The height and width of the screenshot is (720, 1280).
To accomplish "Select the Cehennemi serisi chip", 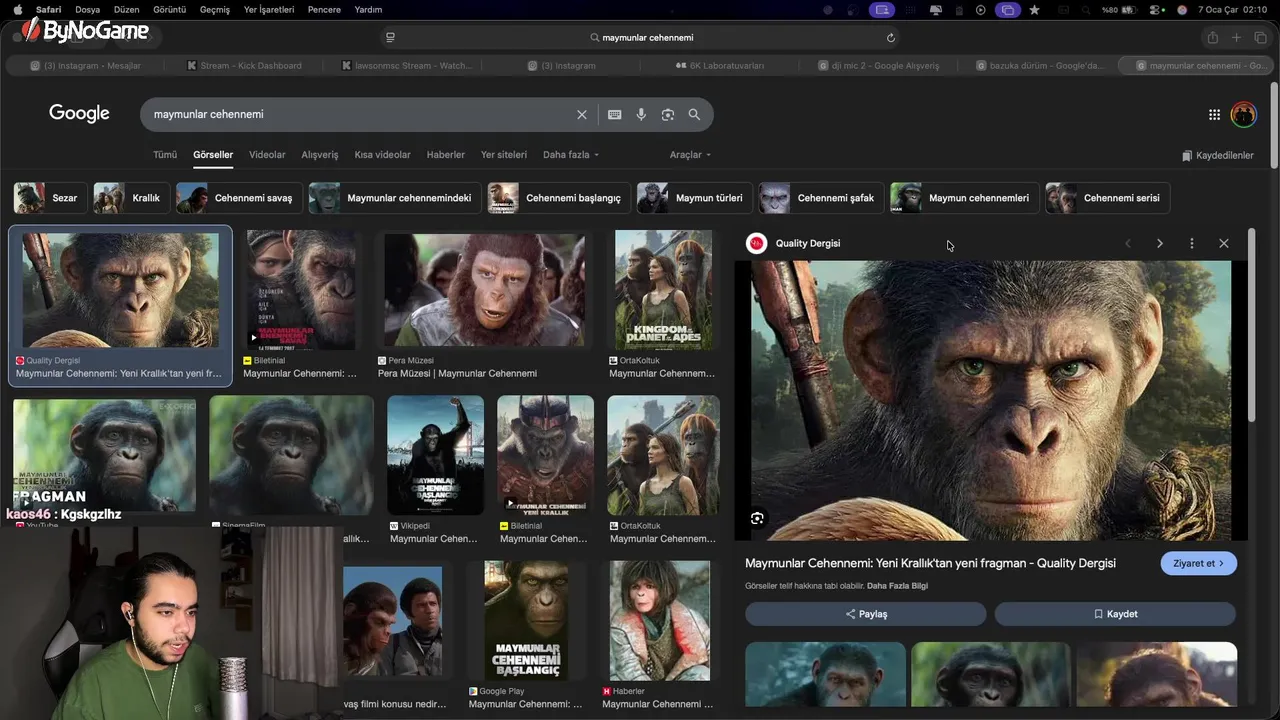I will pyautogui.click(x=1107, y=198).
